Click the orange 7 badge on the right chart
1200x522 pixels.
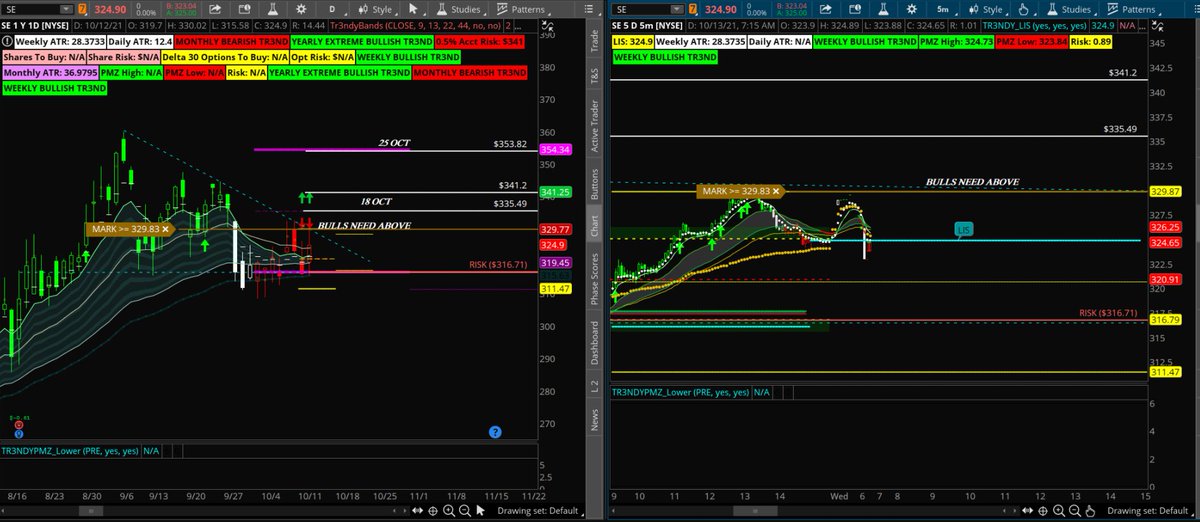693,9
